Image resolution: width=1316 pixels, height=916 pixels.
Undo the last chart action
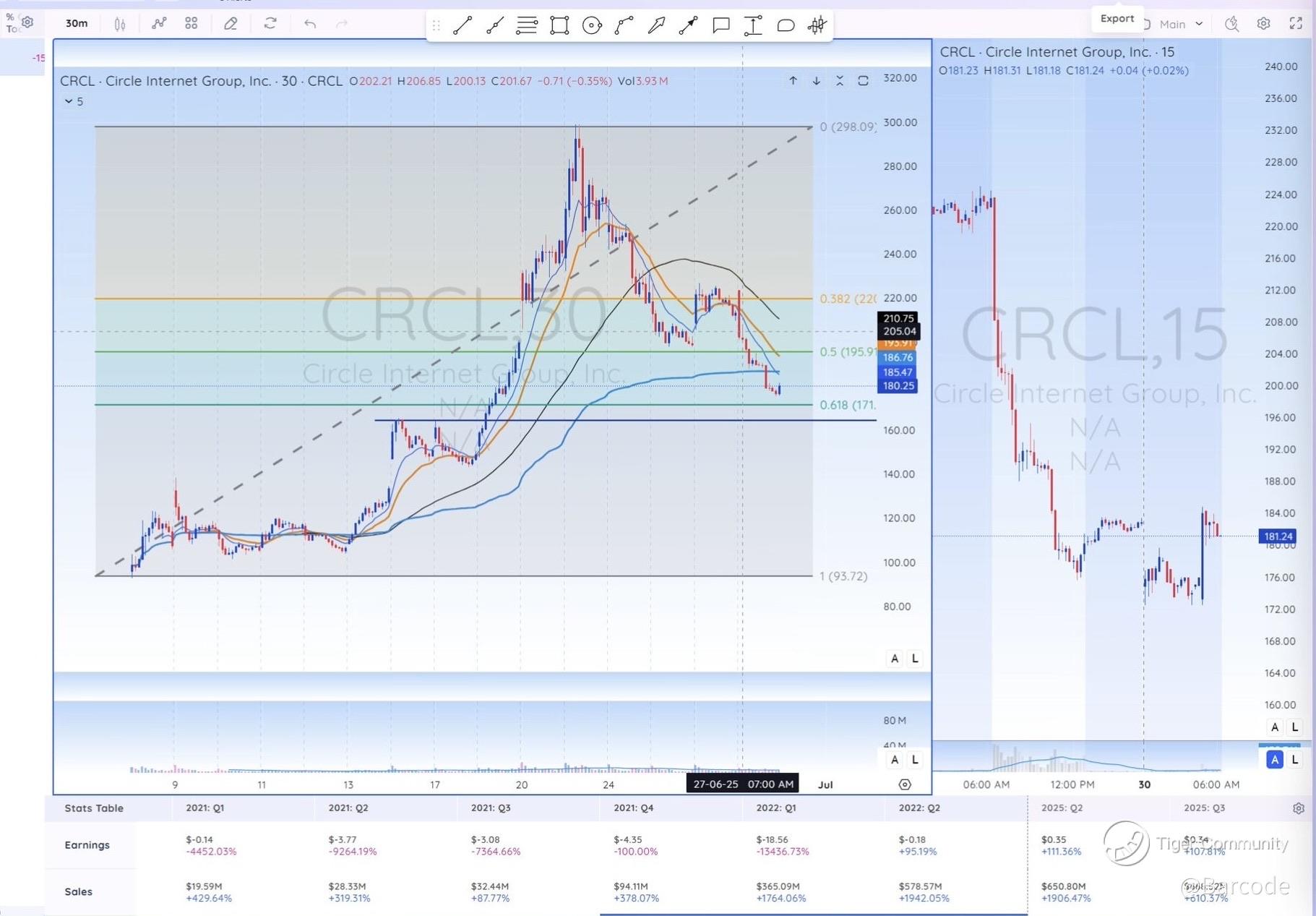point(310,24)
